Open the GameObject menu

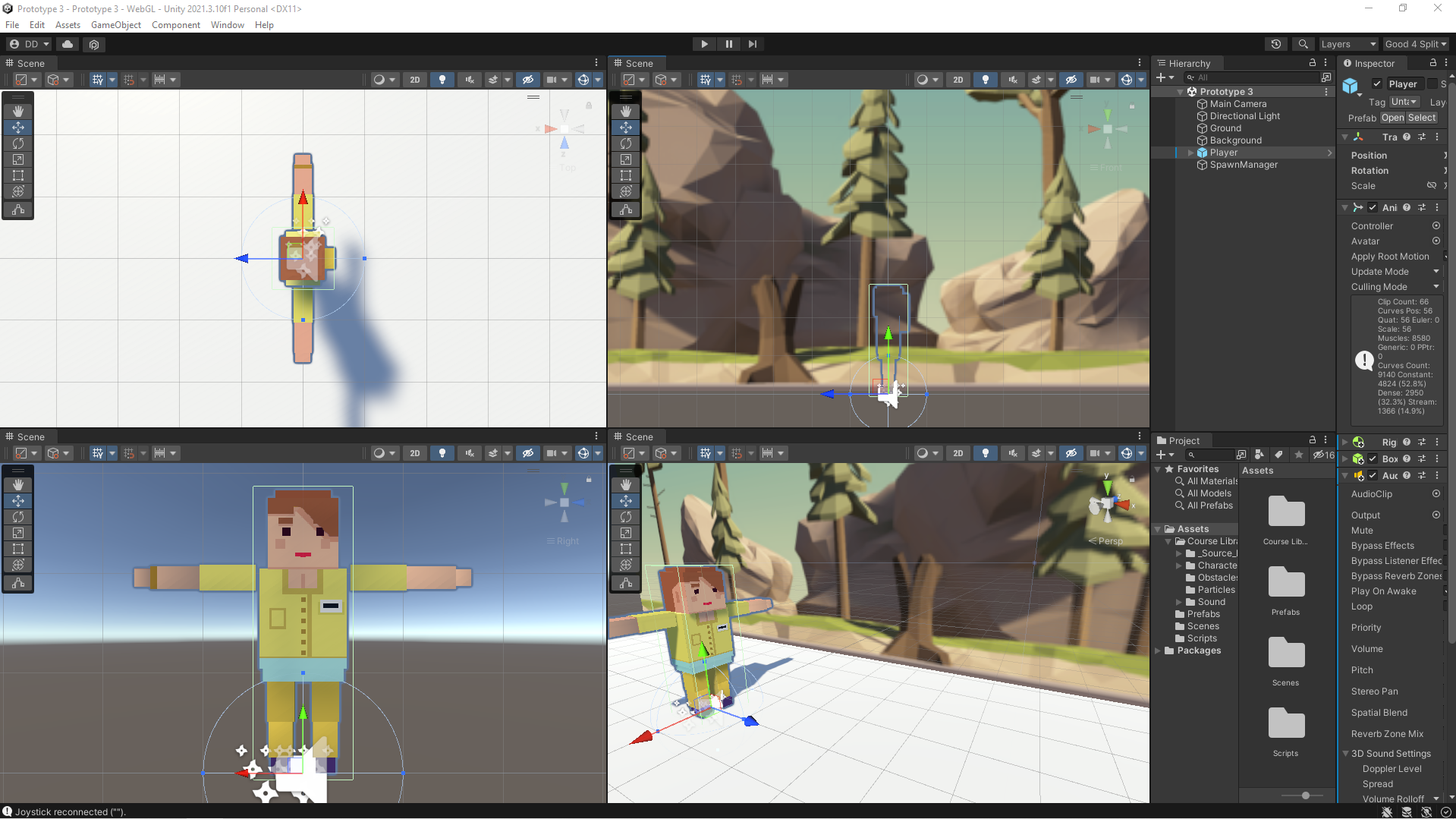click(116, 25)
